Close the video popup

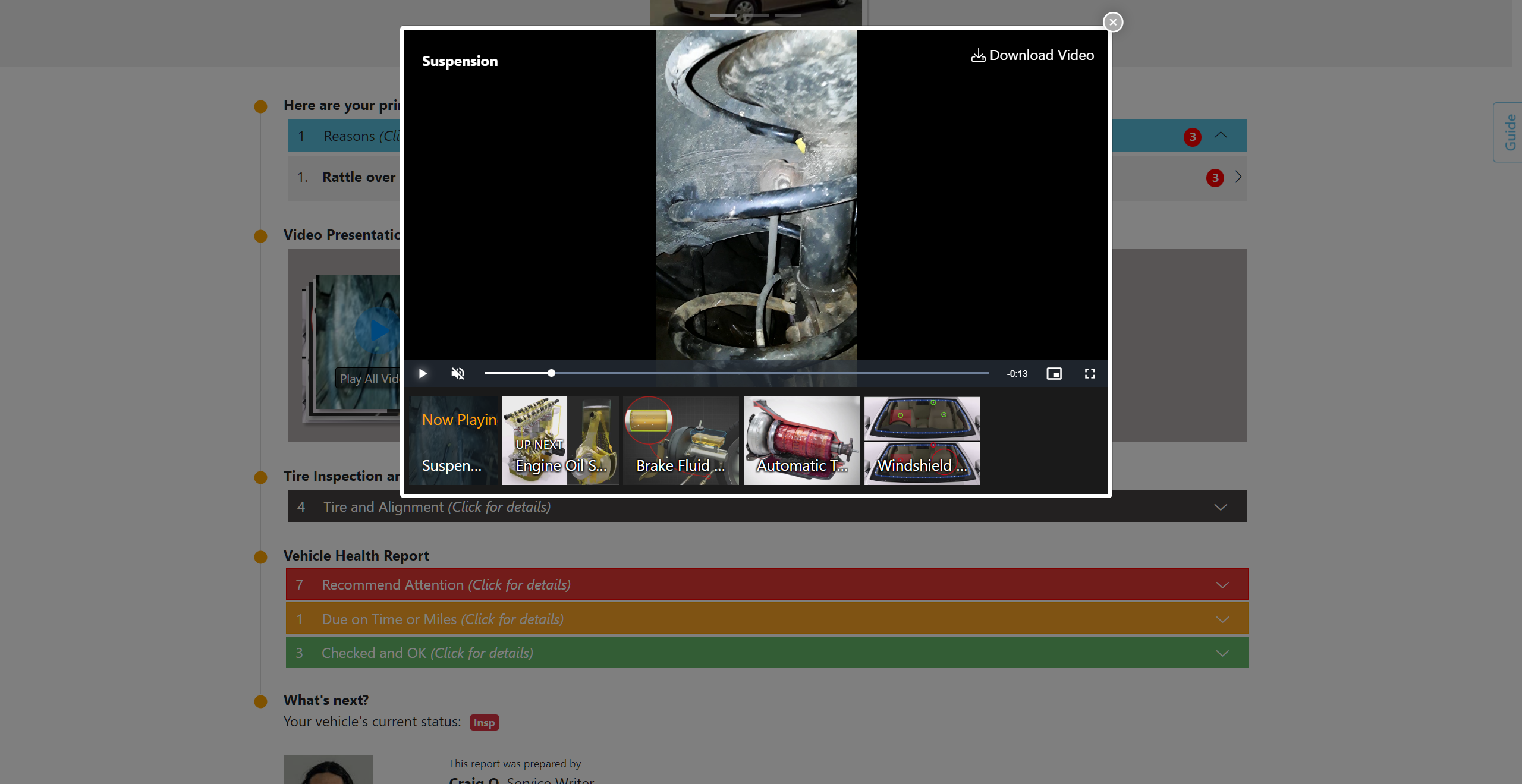coord(1112,22)
